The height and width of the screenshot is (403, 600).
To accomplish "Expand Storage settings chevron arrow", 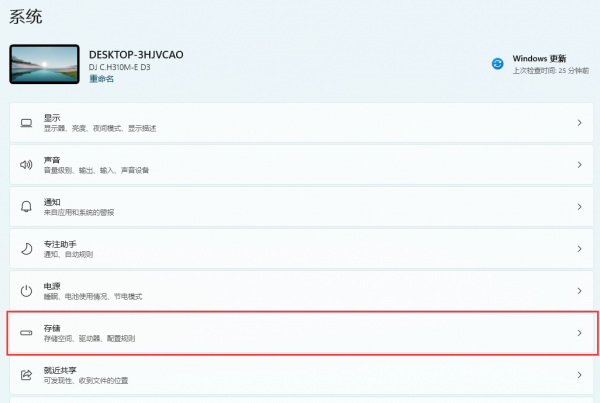I will tap(579, 333).
